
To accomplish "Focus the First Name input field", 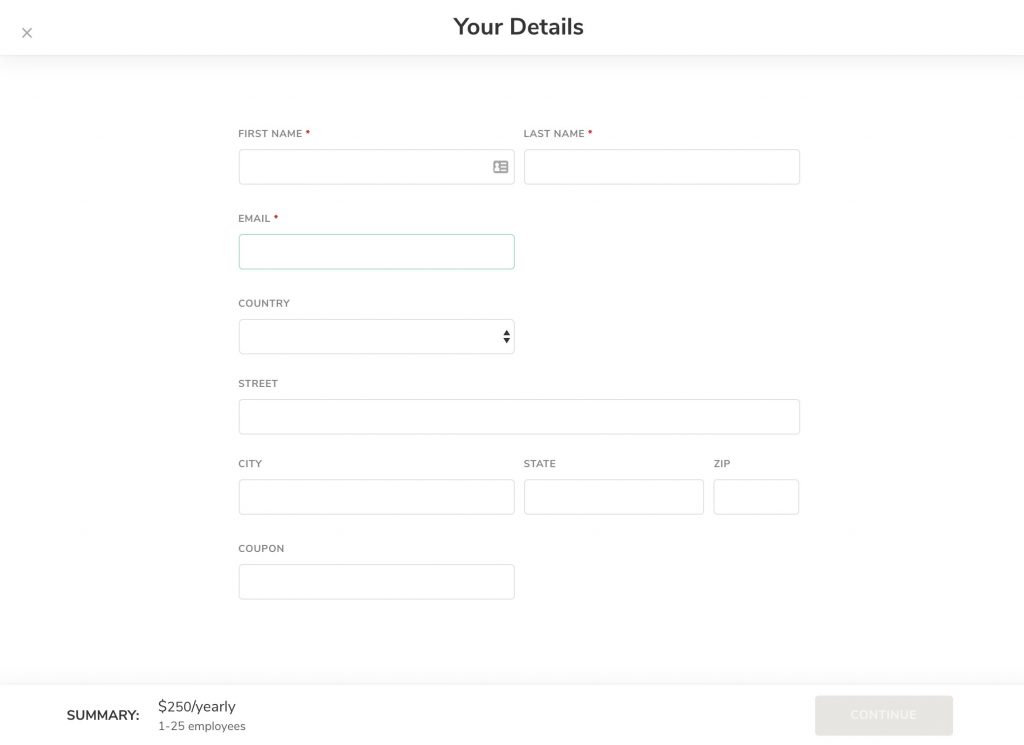I will click(376, 167).
